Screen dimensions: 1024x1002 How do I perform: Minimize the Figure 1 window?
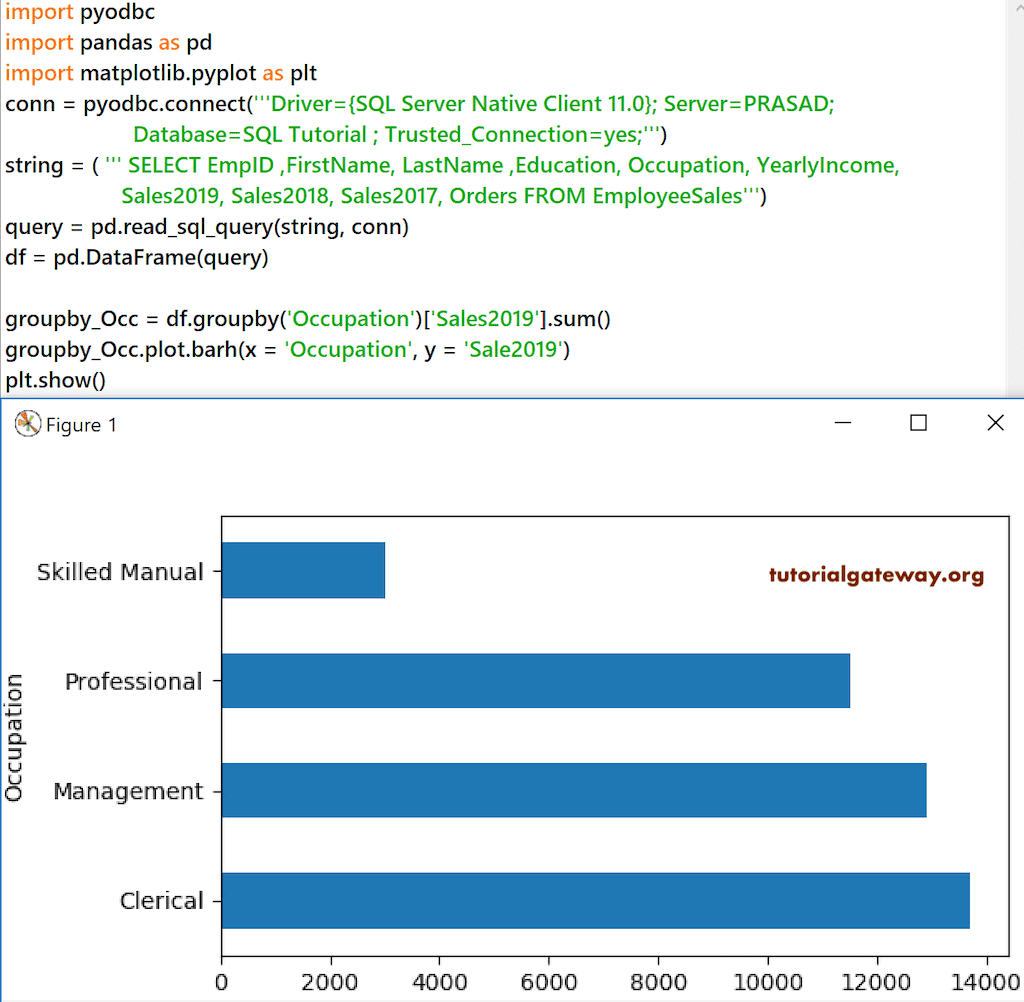pyautogui.click(x=842, y=423)
